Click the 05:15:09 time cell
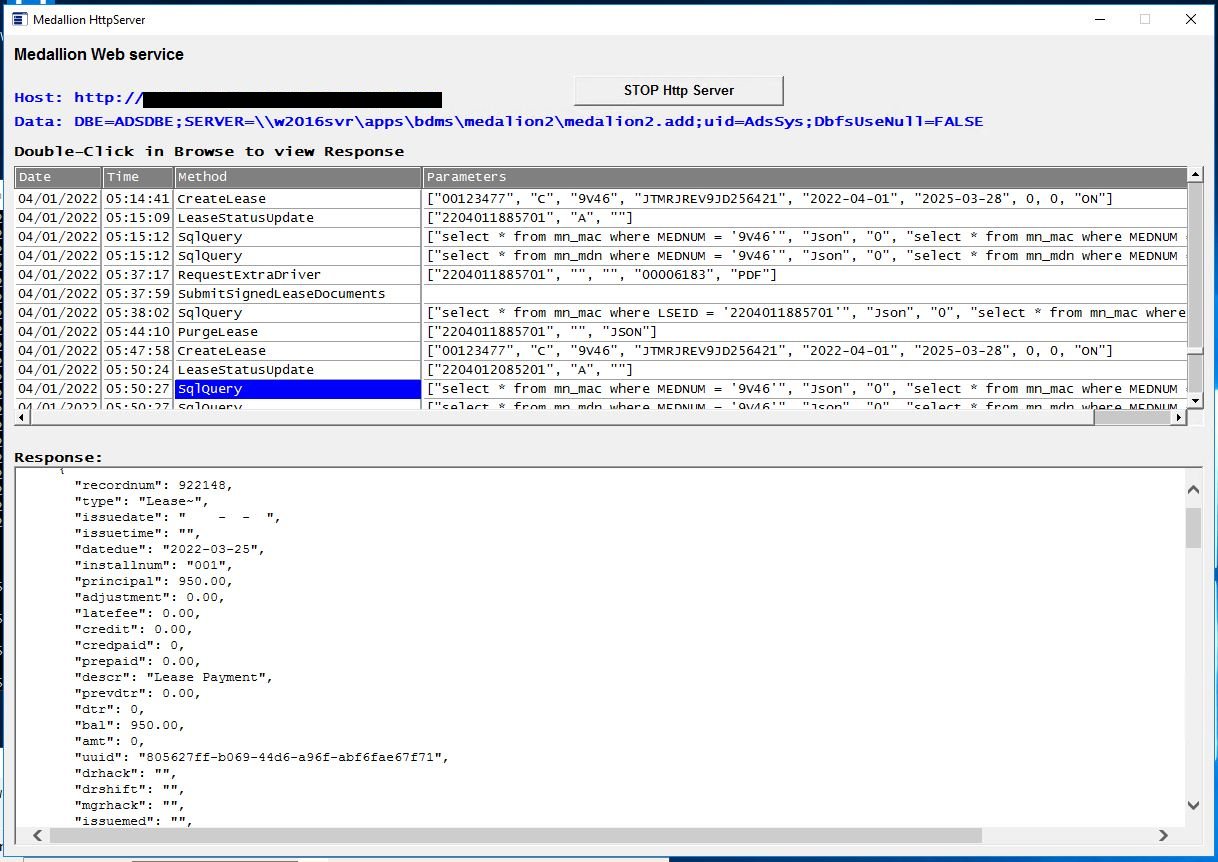The height and width of the screenshot is (862, 1218). pyautogui.click(x=138, y=218)
